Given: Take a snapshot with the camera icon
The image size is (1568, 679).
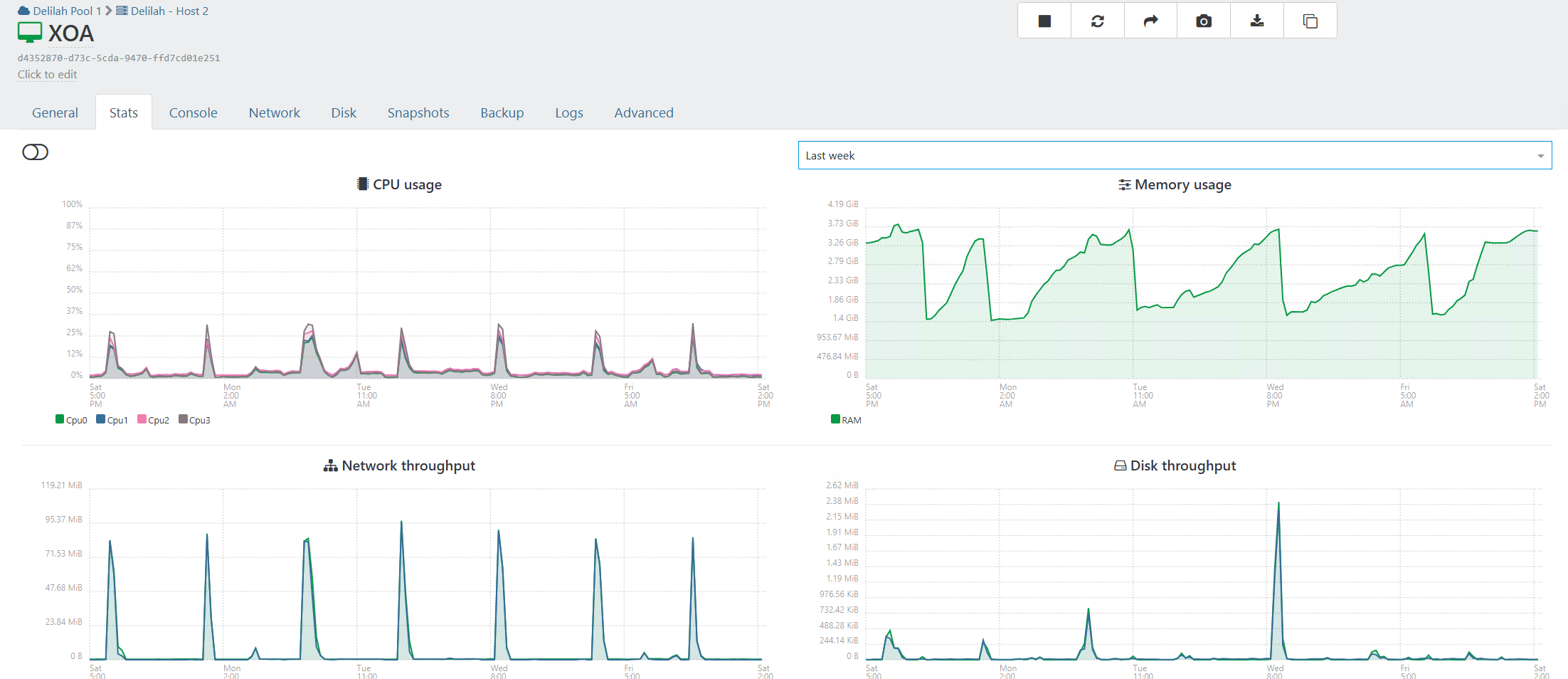Looking at the screenshot, I should (1204, 21).
